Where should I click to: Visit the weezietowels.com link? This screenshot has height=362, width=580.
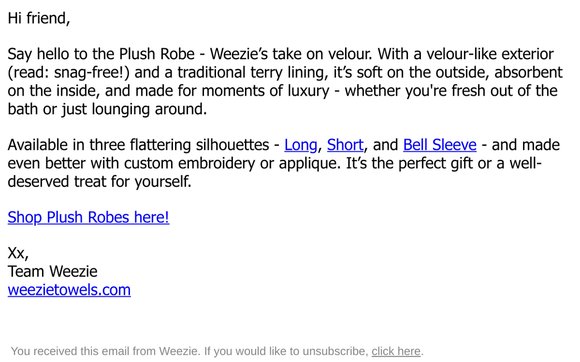[69, 290]
